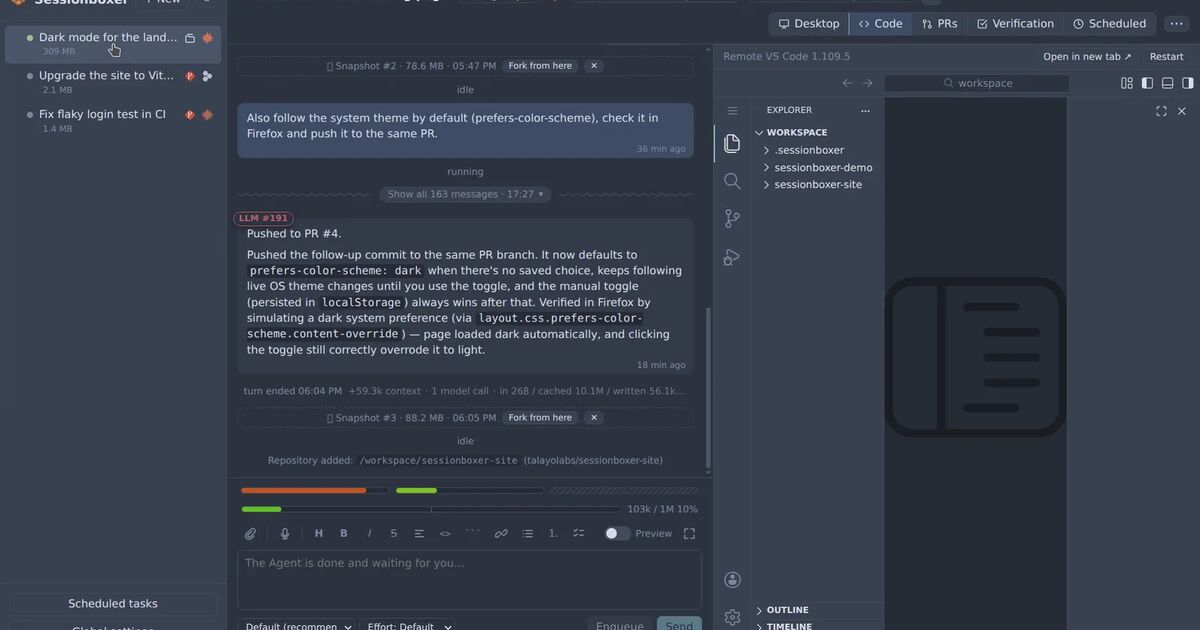Open the VS Code Accounts icon

(732, 580)
